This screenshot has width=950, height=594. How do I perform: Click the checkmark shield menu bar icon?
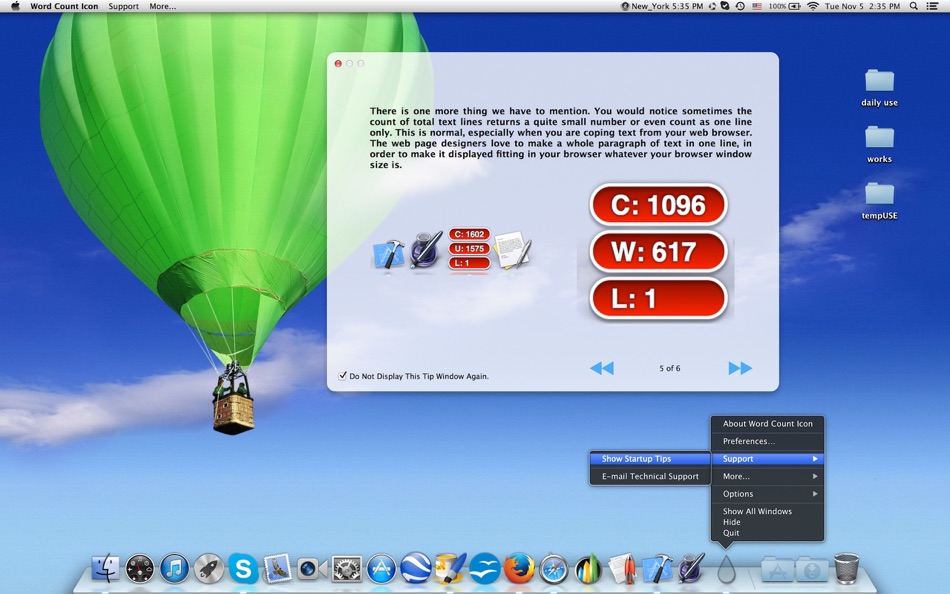tap(725, 6)
